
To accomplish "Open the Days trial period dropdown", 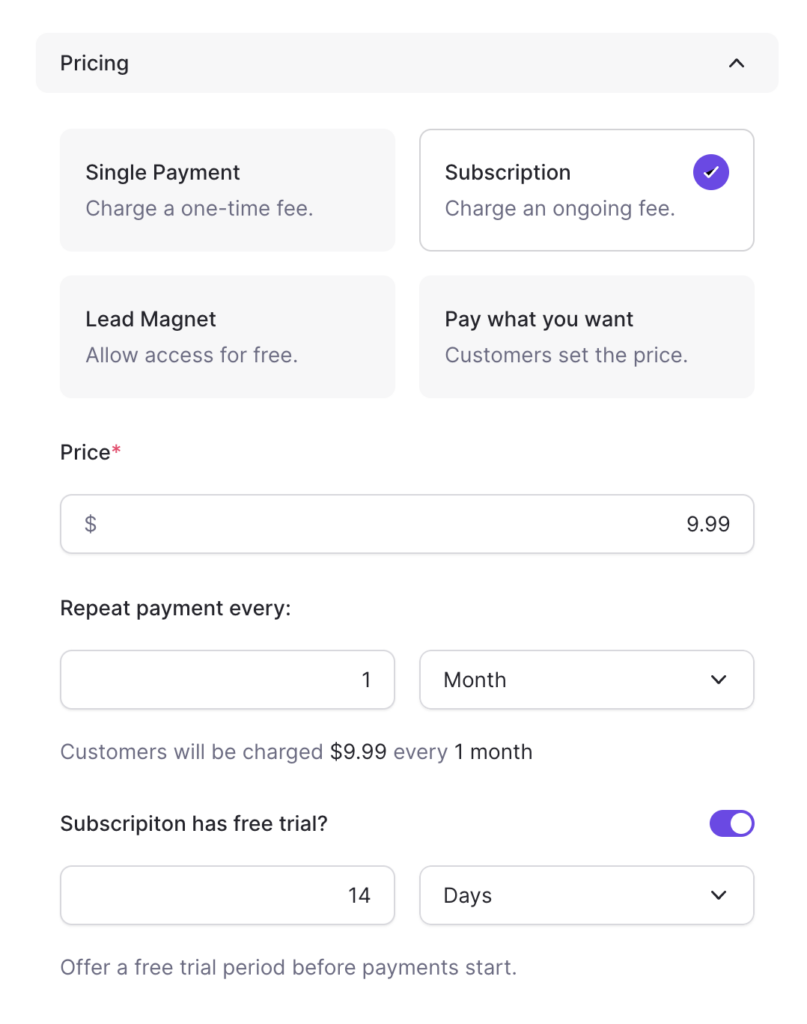I will 586,895.
